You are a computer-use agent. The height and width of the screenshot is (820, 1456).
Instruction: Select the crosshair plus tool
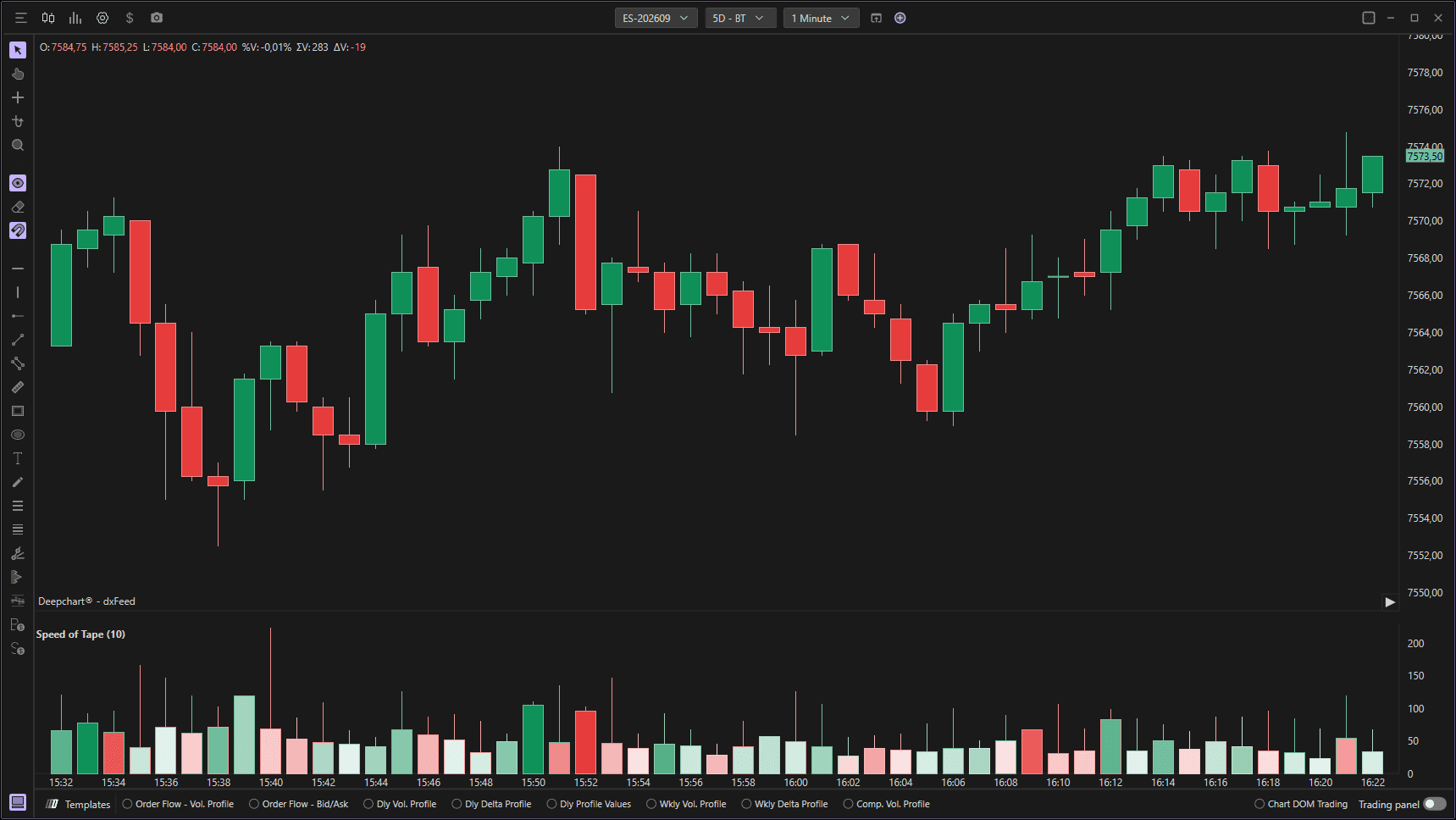pyautogui.click(x=18, y=97)
